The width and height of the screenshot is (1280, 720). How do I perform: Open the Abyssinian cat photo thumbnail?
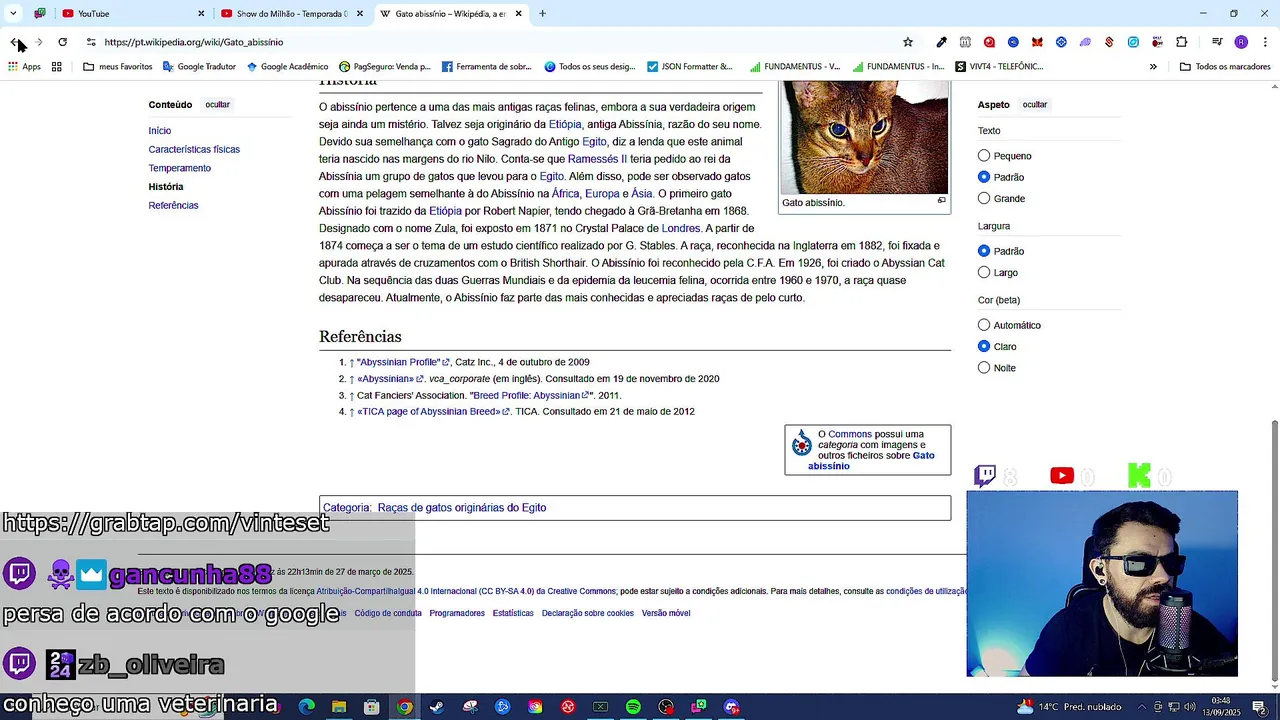(x=864, y=137)
